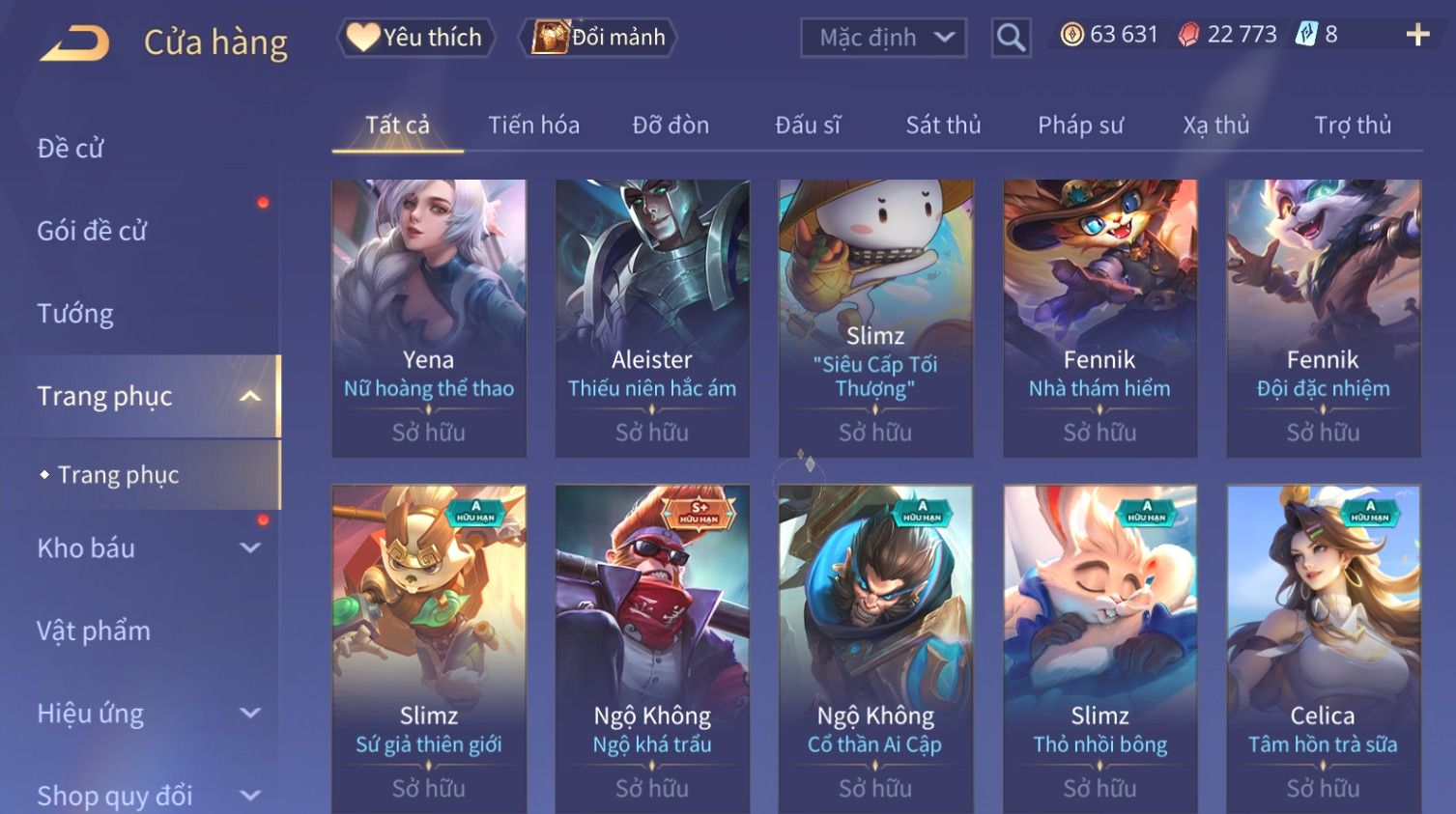1456x814 pixels.
Task: Switch to the Pháp sư tab
Action: [x=1080, y=126]
